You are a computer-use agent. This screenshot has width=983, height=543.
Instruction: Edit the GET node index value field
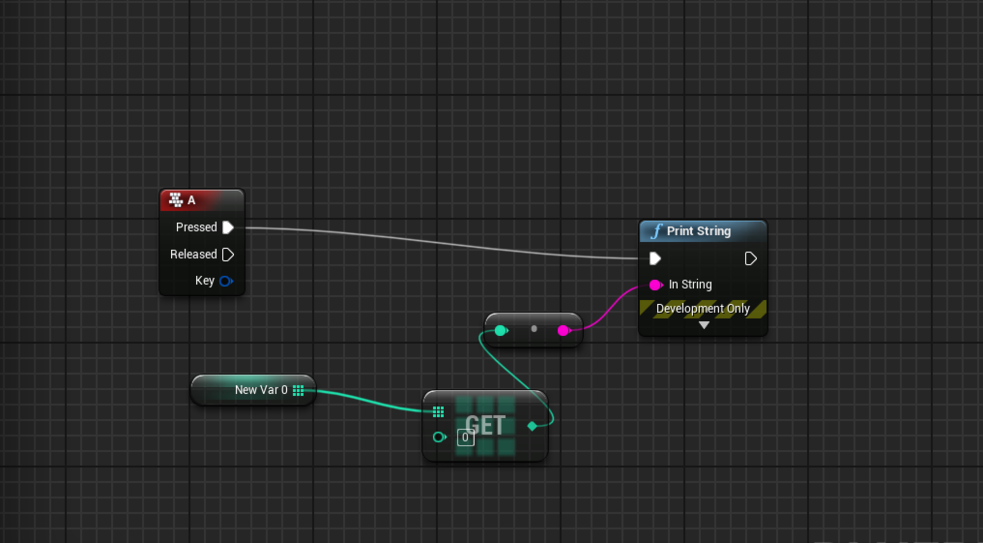coord(465,437)
